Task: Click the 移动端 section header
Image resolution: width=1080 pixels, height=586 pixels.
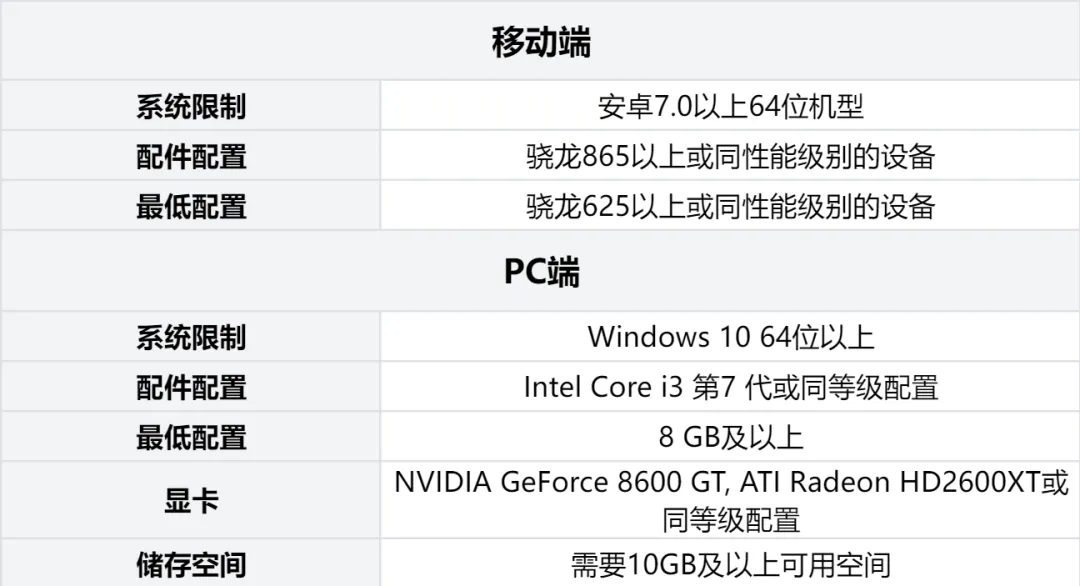Action: [x=540, y=43]
